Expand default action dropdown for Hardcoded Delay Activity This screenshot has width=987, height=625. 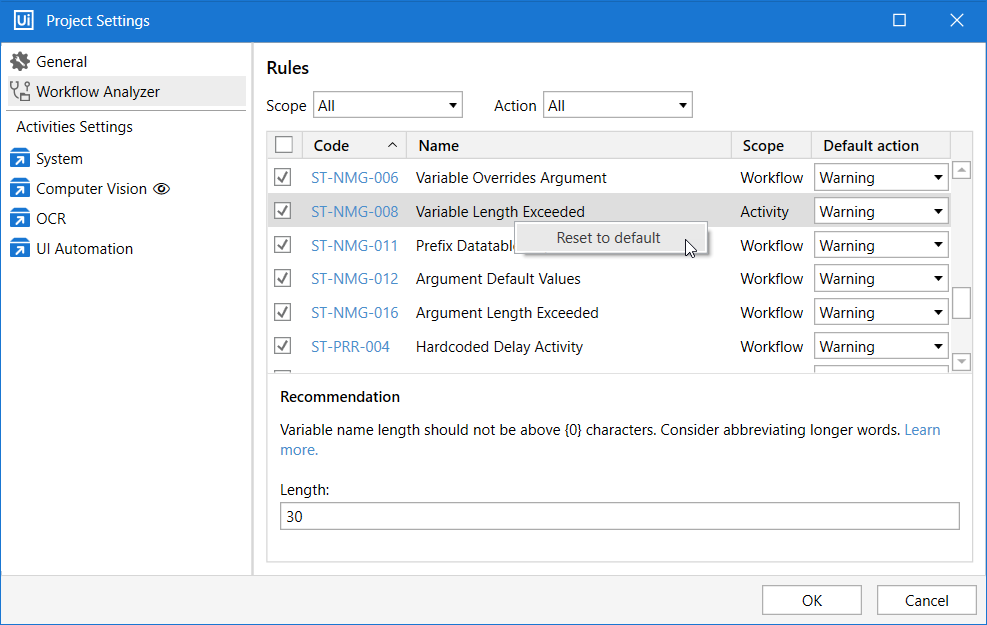(x=881, y=347)
